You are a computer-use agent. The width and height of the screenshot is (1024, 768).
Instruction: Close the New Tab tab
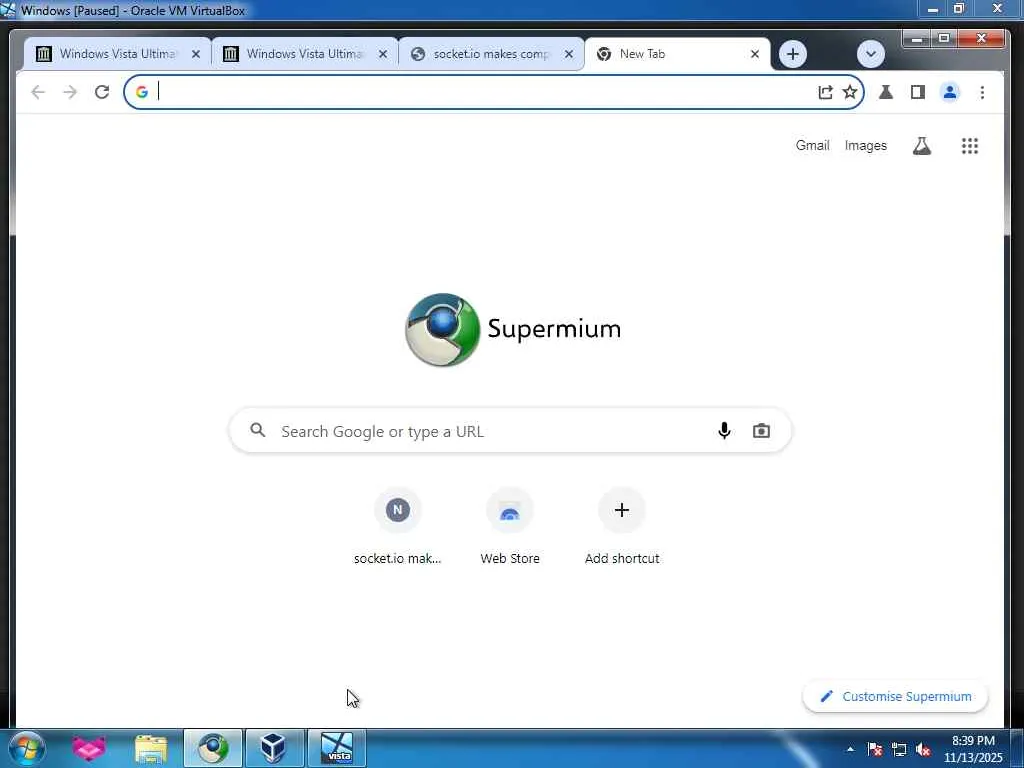(x=755, y=54)
